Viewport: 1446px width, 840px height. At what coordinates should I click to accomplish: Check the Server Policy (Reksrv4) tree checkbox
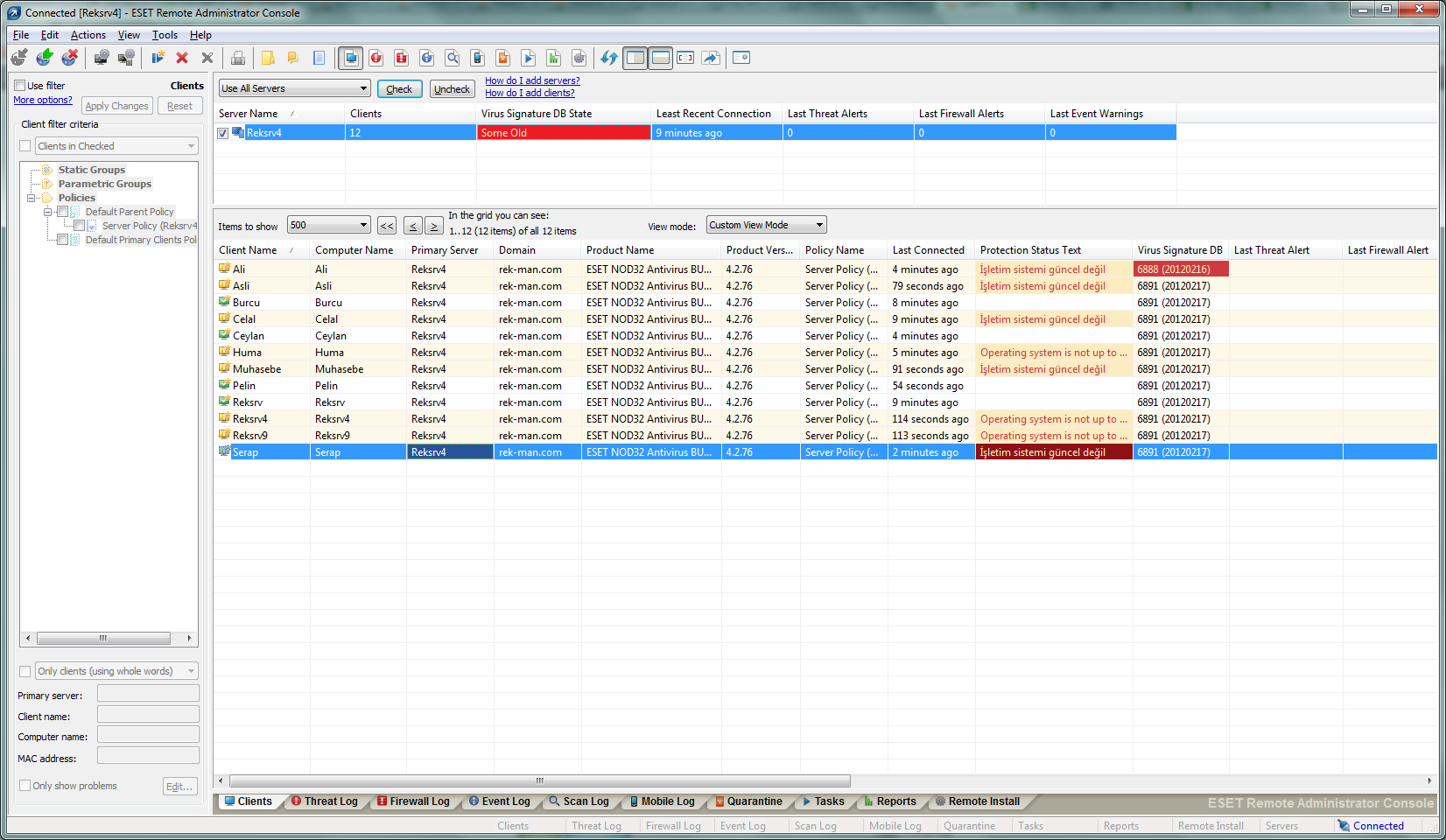coord(79,226)
